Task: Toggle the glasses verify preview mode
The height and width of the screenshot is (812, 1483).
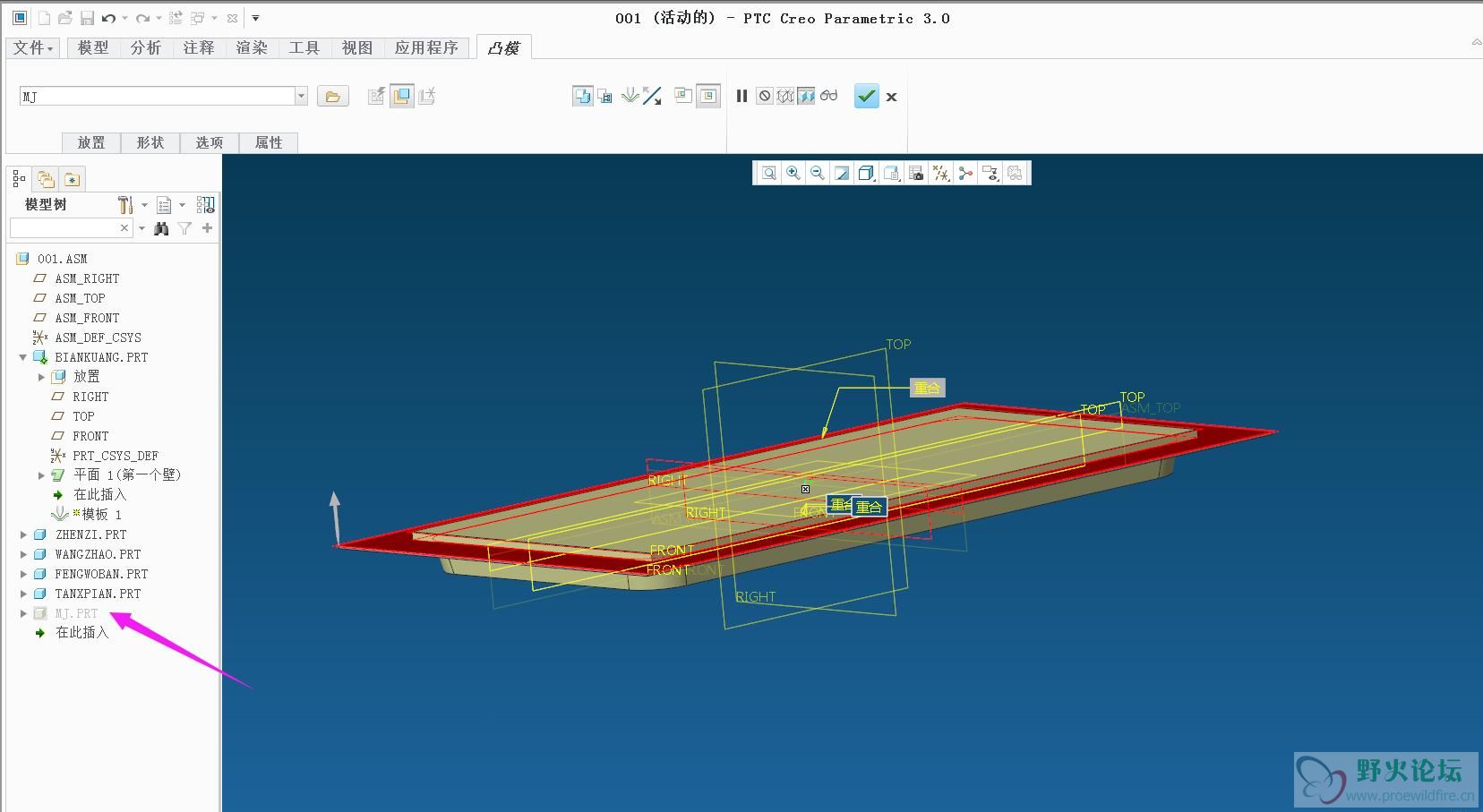Action: tap(829, 96)
